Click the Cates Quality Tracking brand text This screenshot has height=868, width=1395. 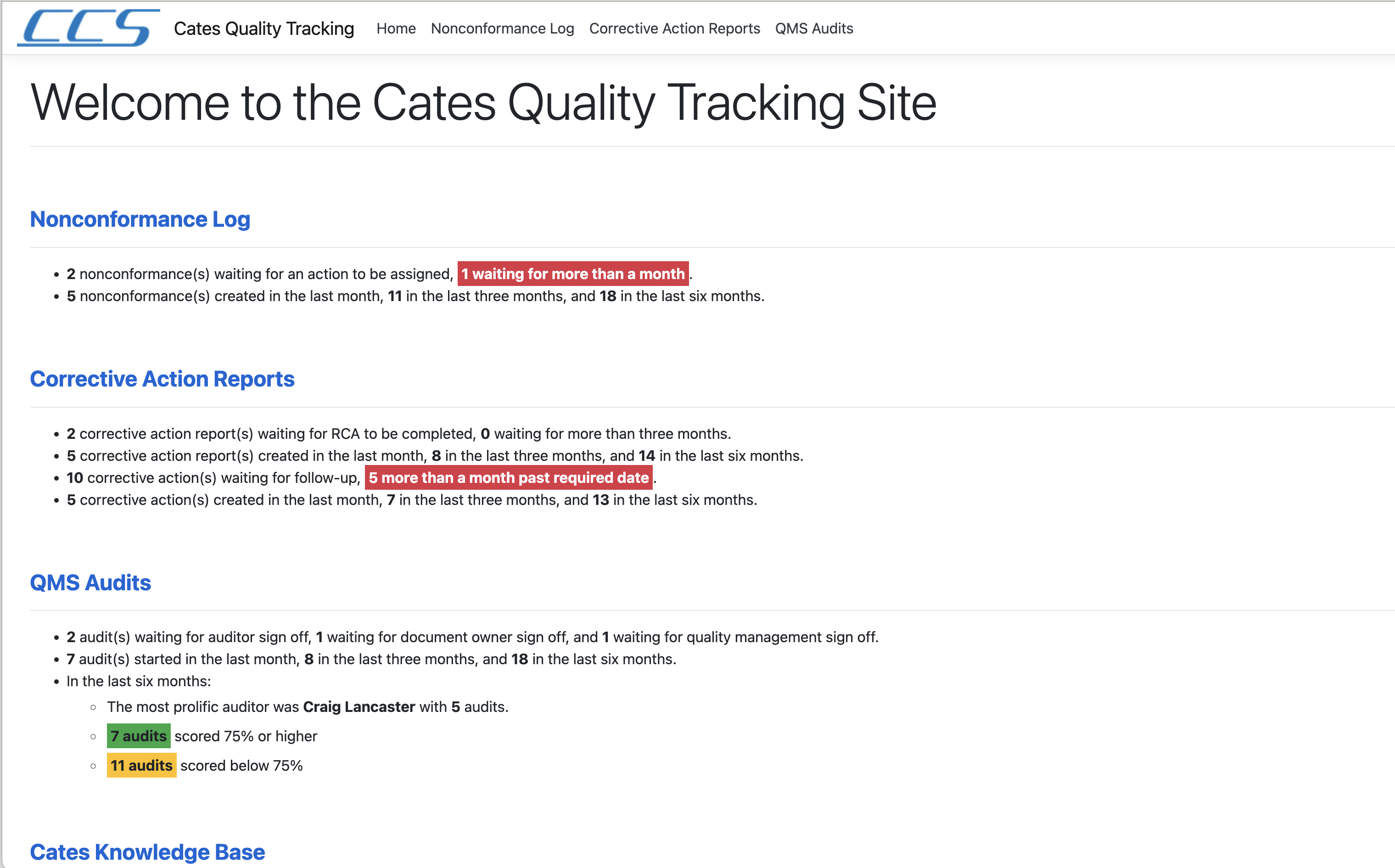(x=263, y=29)
